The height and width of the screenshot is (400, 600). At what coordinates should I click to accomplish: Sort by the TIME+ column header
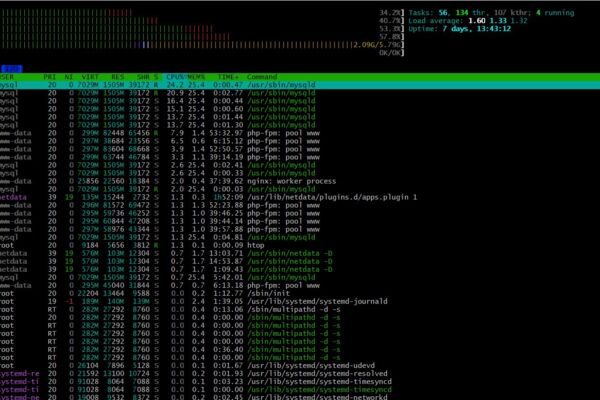pyautogui.click(x=228, y=77)
